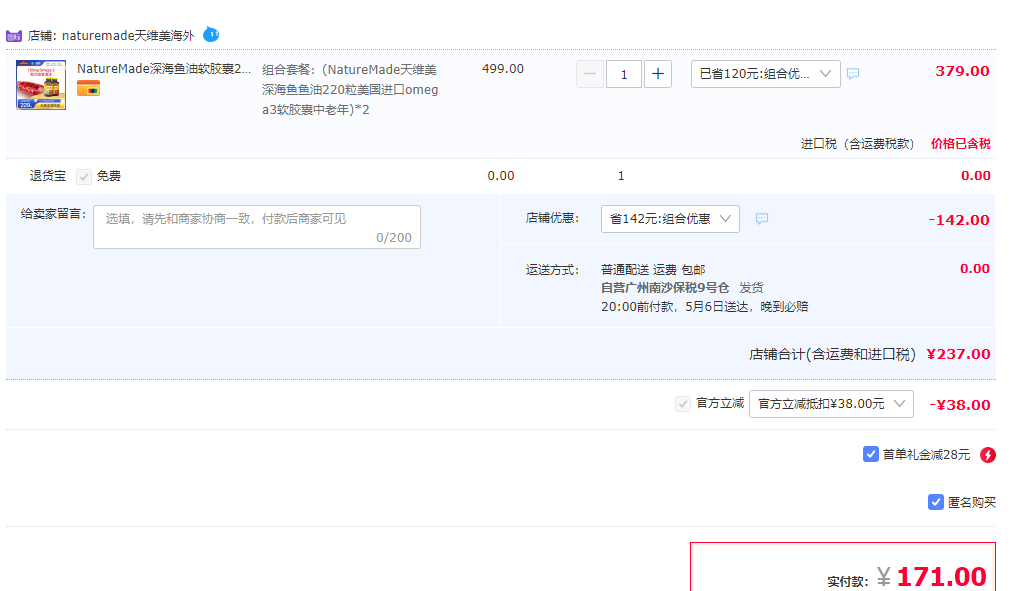
Task: Increase quantity with the plus button
Action: [658, 74]
